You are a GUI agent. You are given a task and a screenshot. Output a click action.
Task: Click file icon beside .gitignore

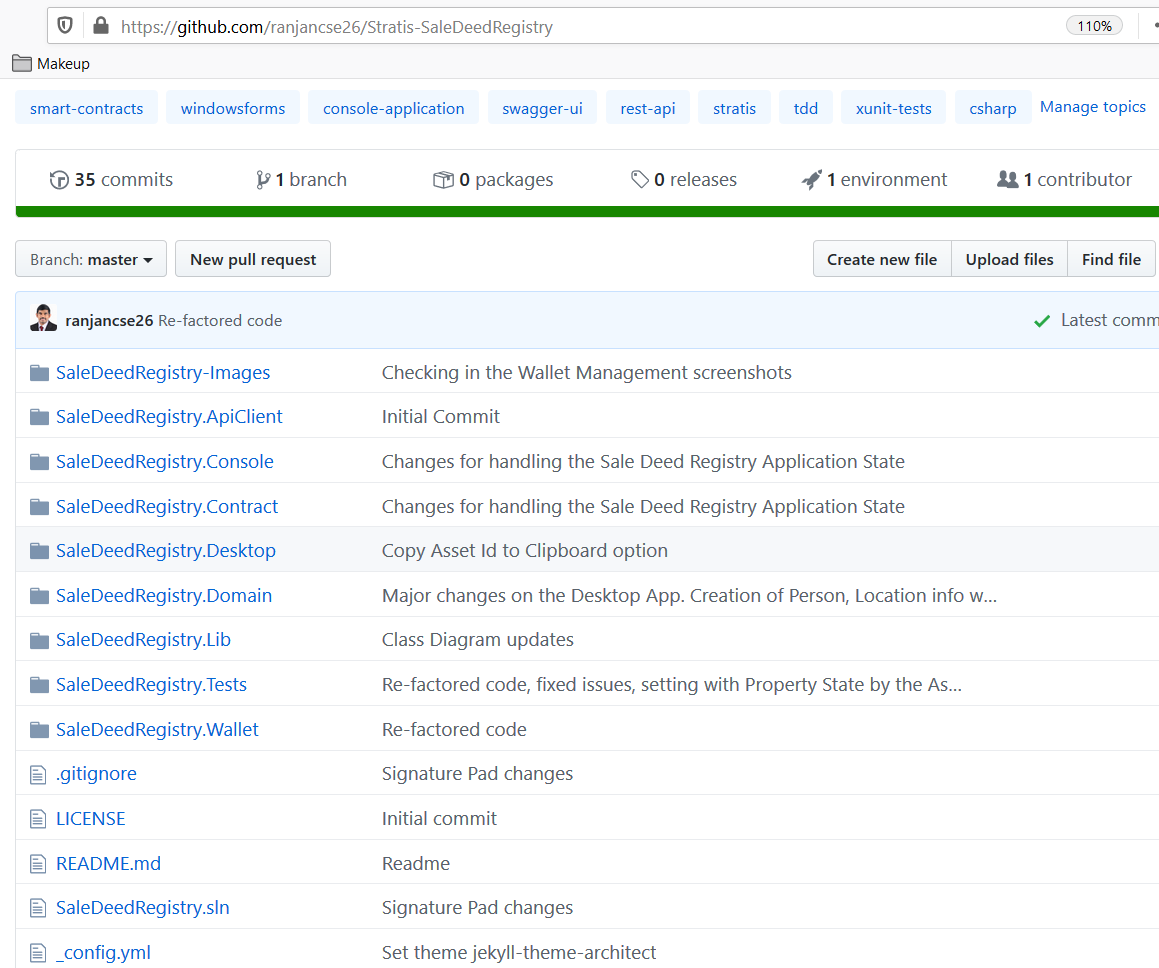click(38, 774)
